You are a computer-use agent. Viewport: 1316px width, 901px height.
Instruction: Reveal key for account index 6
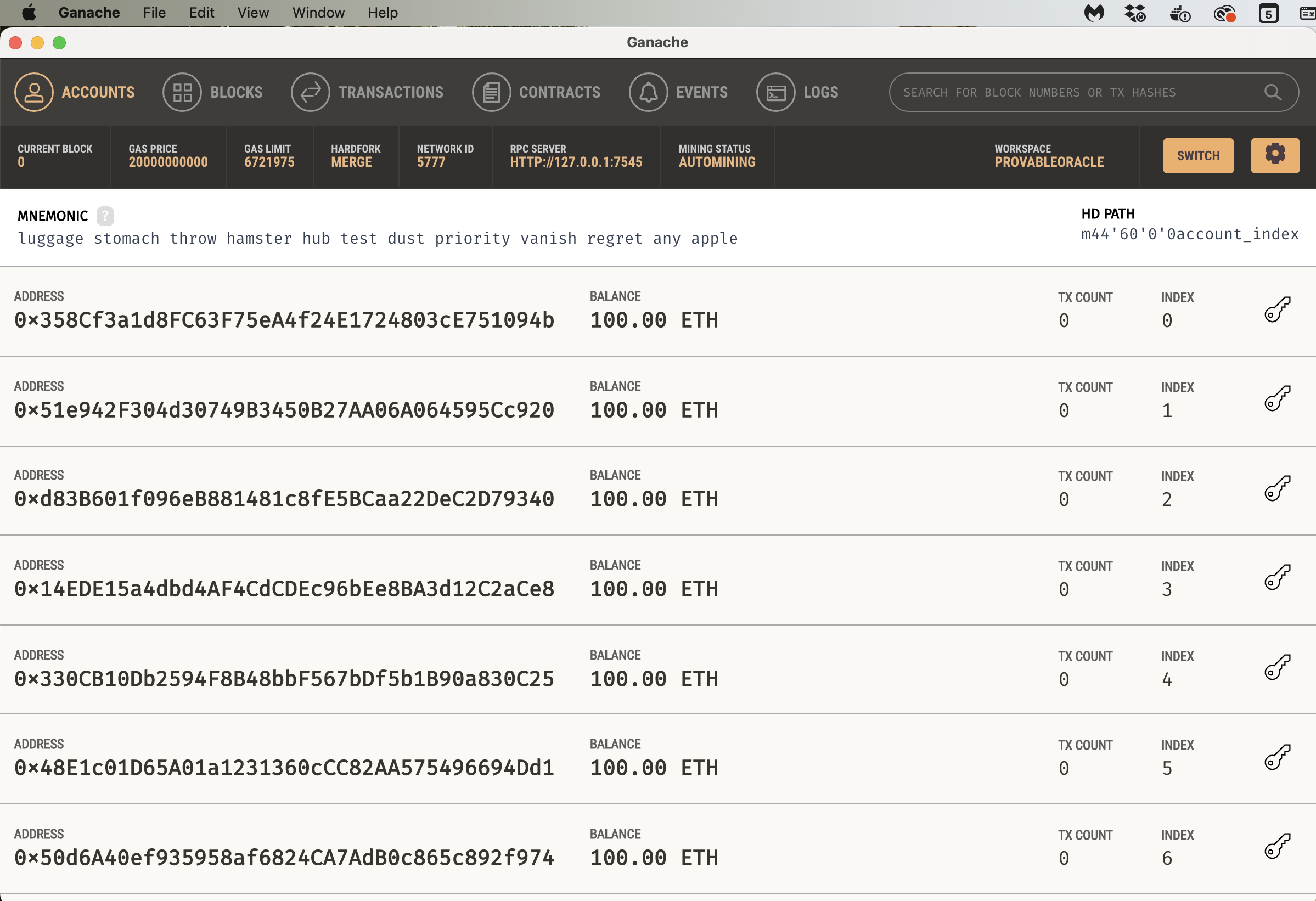pos(1277,847)
